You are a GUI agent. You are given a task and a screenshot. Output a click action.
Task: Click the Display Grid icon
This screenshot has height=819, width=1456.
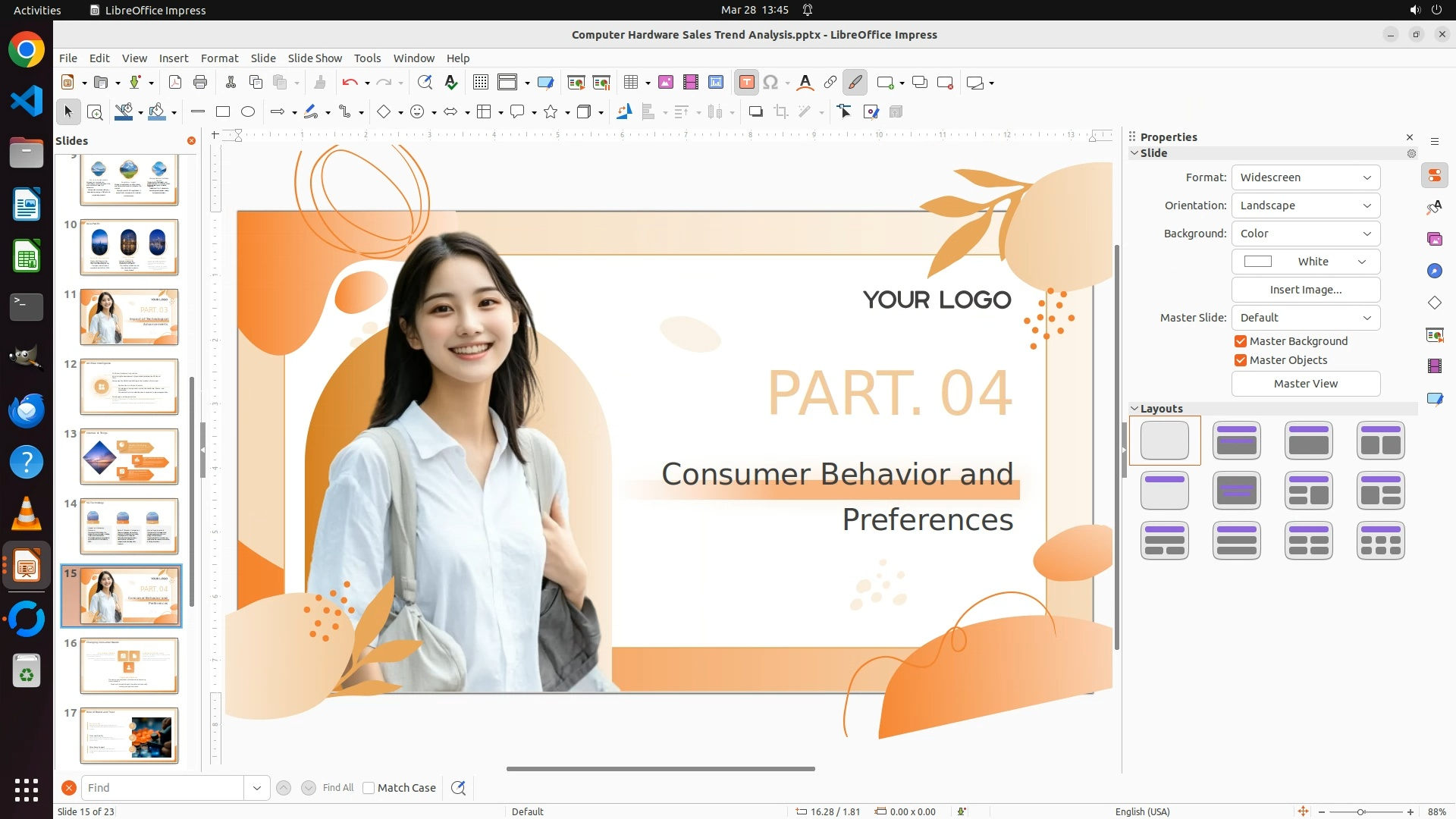(480, 83)
